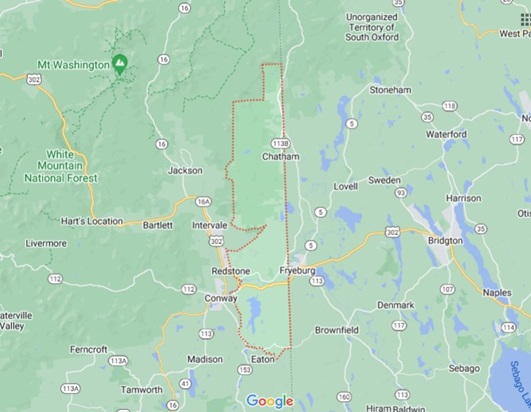Click the Sebago Lake water area
Screen dimensions: 531x412
[x=511, y=379]
